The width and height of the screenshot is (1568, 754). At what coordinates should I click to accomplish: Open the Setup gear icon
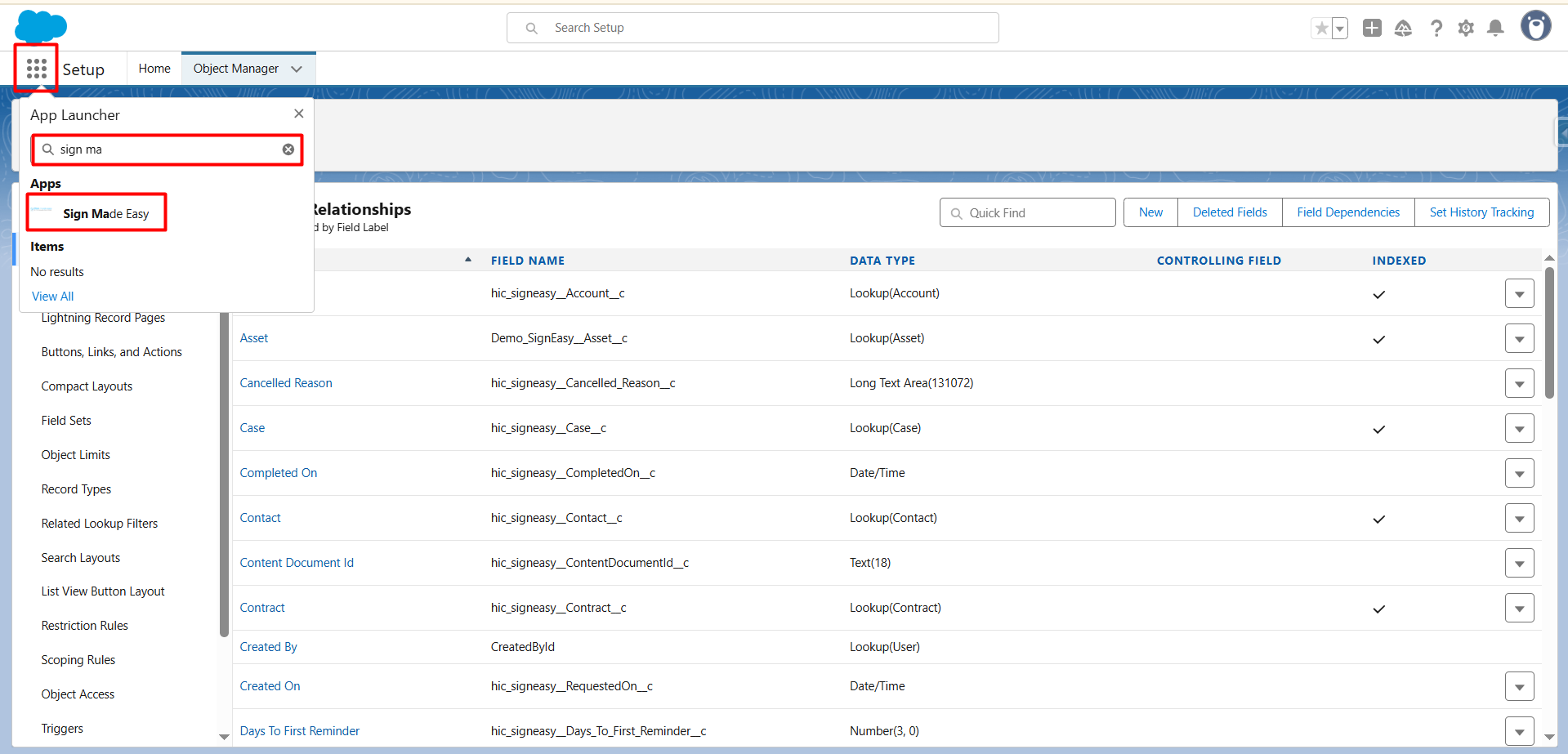(1466, 29)
